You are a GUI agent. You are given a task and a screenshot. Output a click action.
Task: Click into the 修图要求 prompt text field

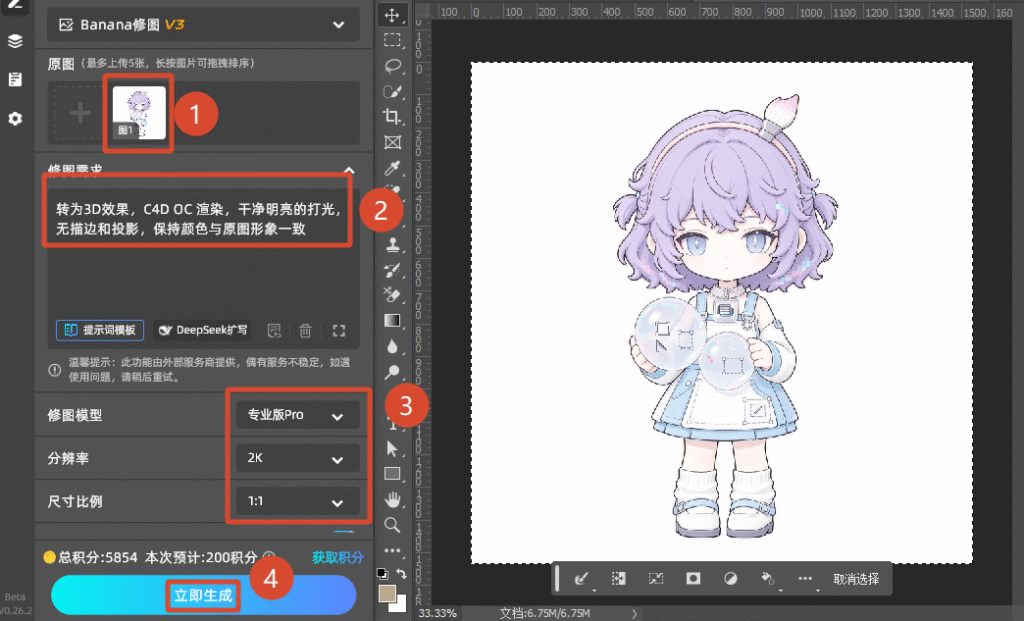point(203,255)
